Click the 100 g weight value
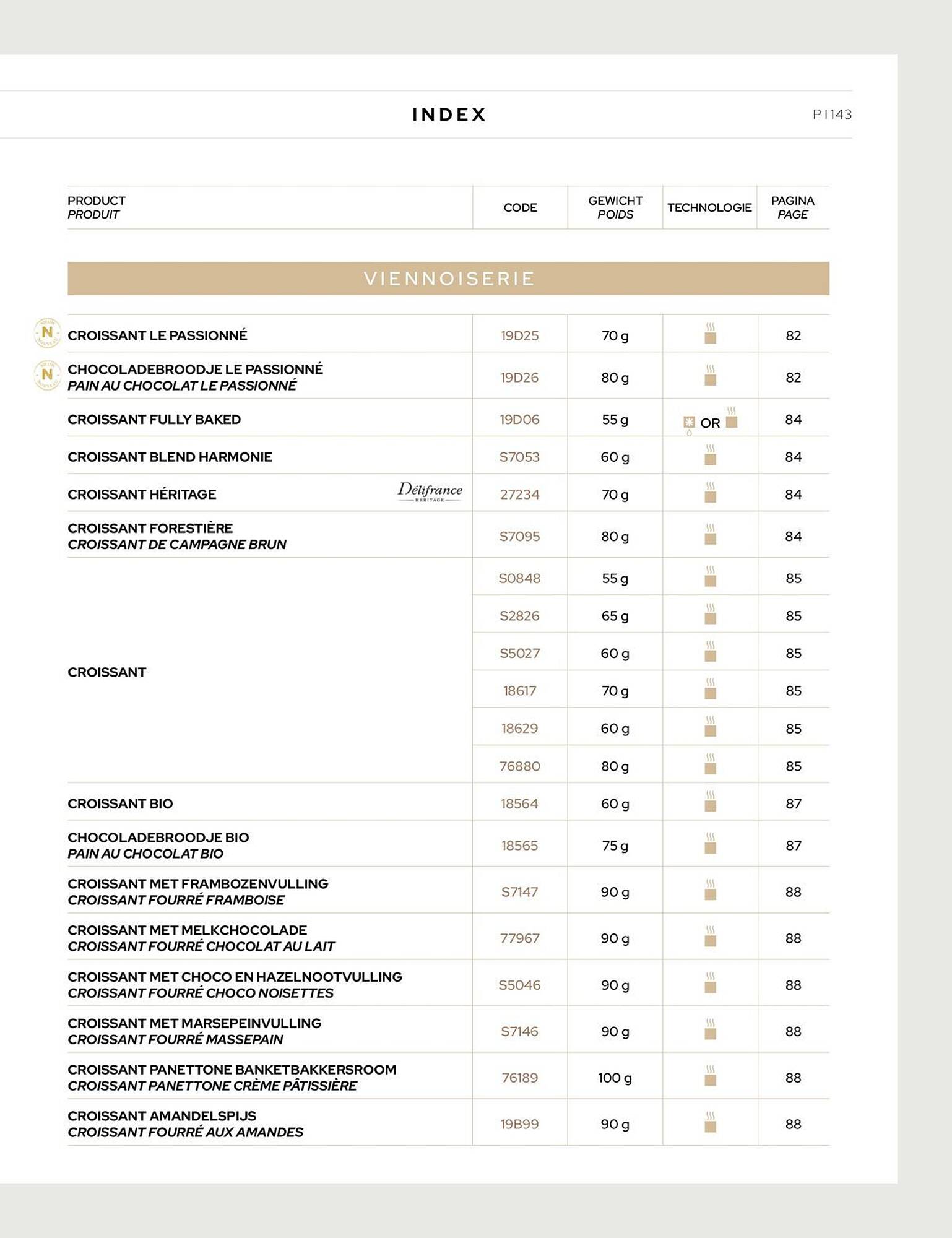The image size is (952, 1238). point(615,1078)
